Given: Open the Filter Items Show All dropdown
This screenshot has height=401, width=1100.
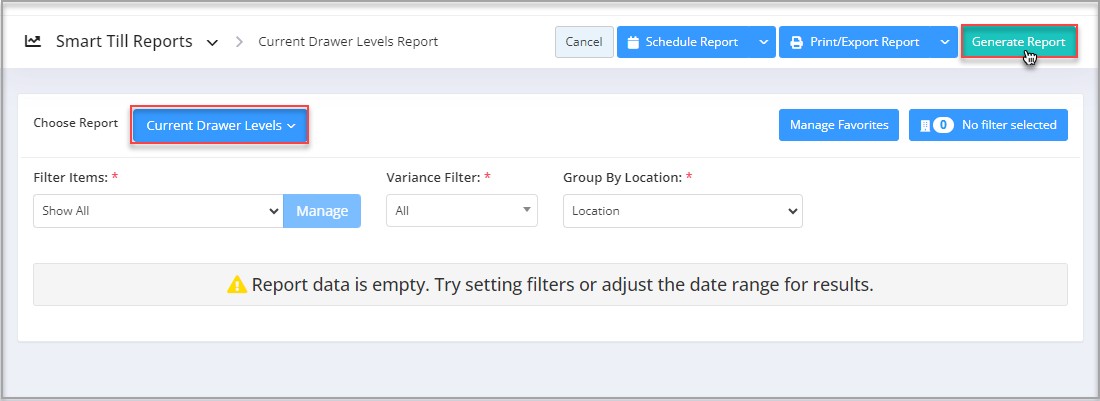Looking at the screenshot, I should [159, 211].
